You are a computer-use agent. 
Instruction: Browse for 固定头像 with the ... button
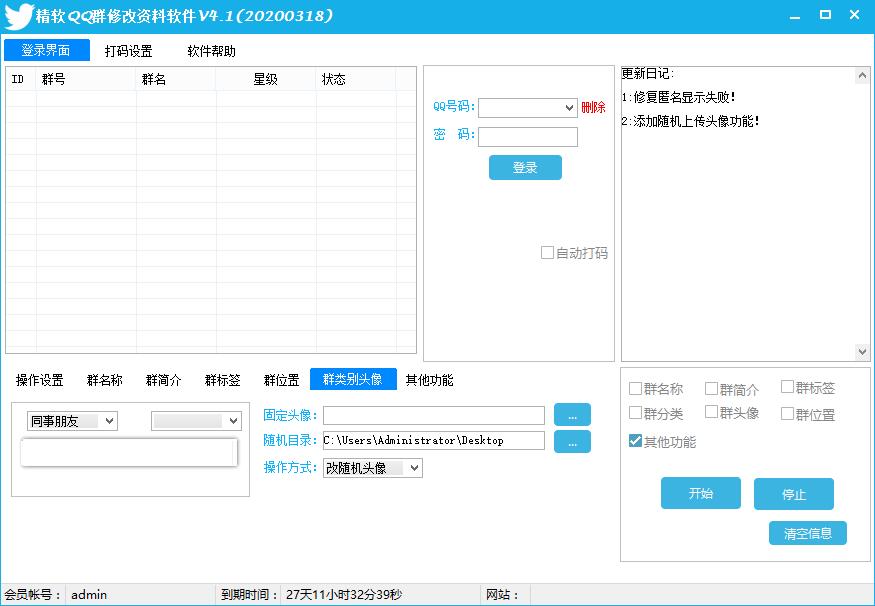pos(572,415)
